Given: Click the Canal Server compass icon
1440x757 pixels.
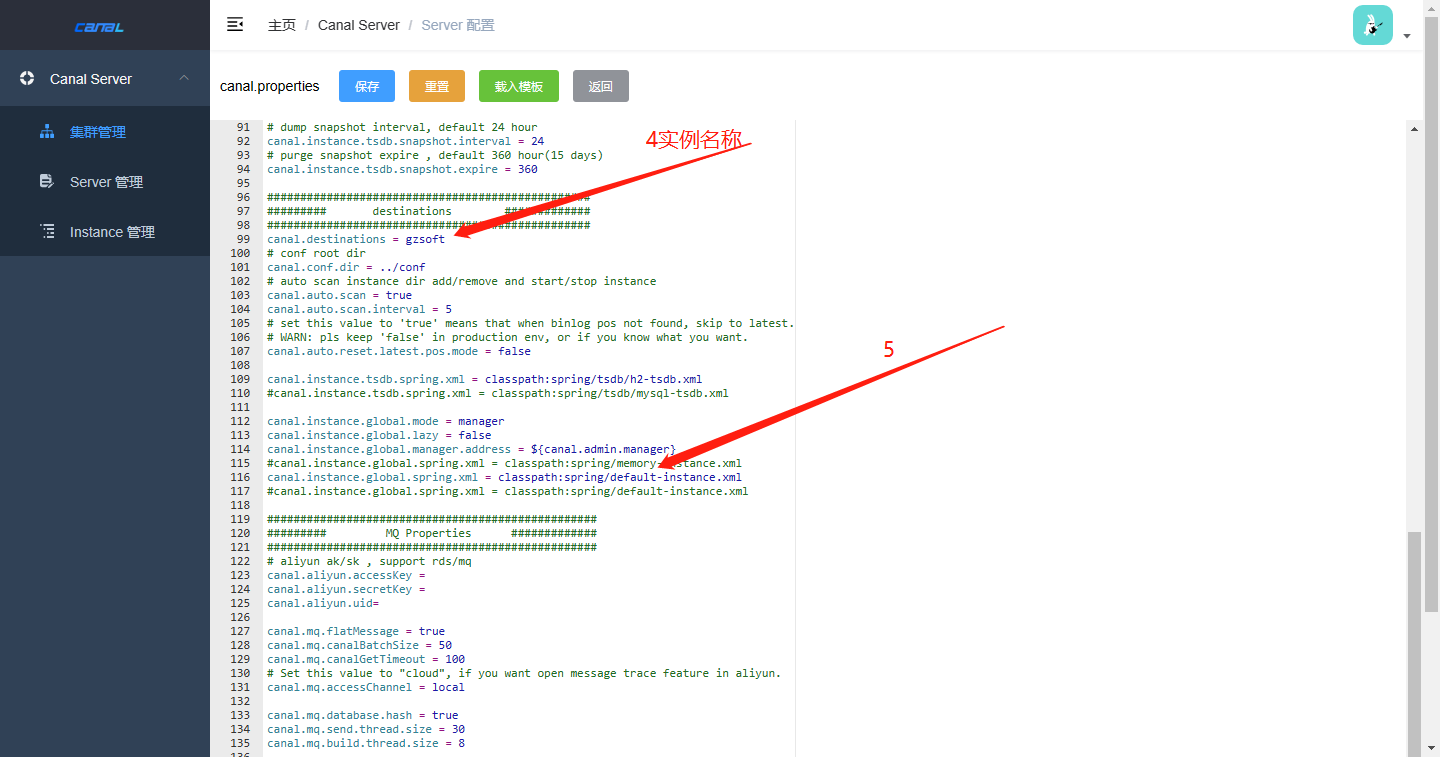Looking at the screenshot, I should click(27, 79).
